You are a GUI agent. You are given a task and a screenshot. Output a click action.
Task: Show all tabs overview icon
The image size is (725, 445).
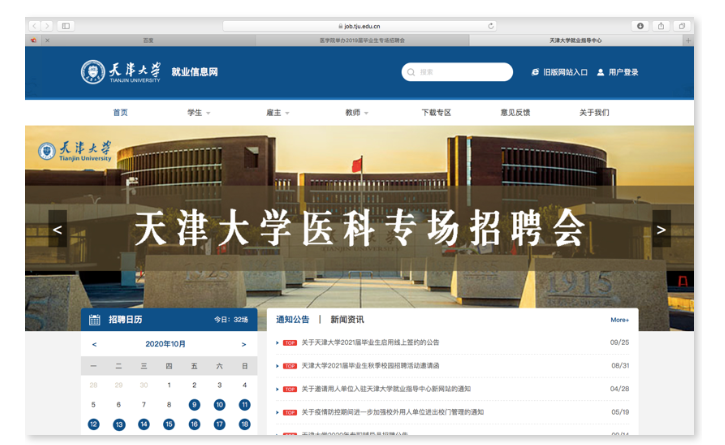(x=682, y=26)
